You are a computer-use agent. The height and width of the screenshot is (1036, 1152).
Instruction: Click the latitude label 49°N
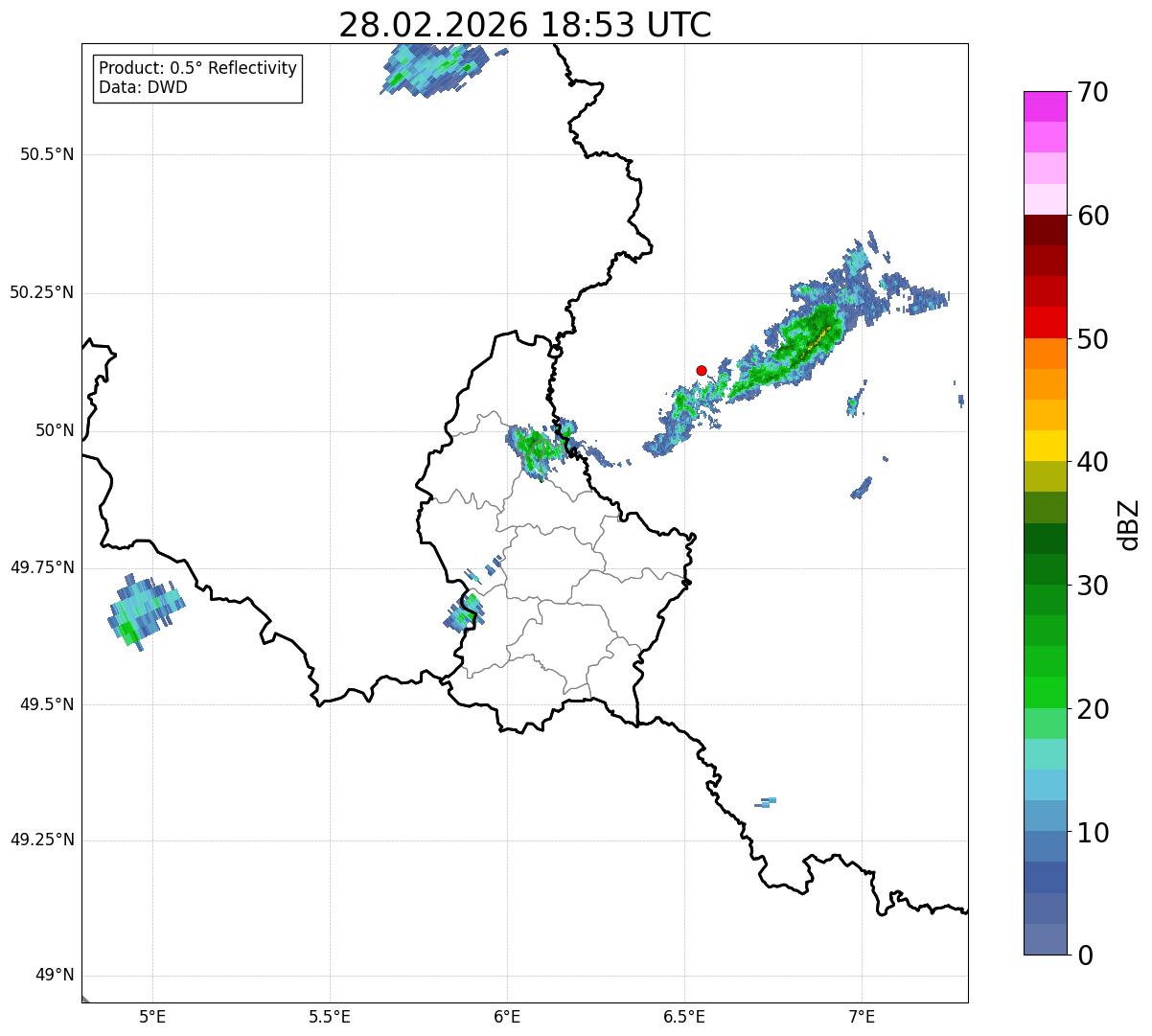pyautogui.click(x=55, y=976)
